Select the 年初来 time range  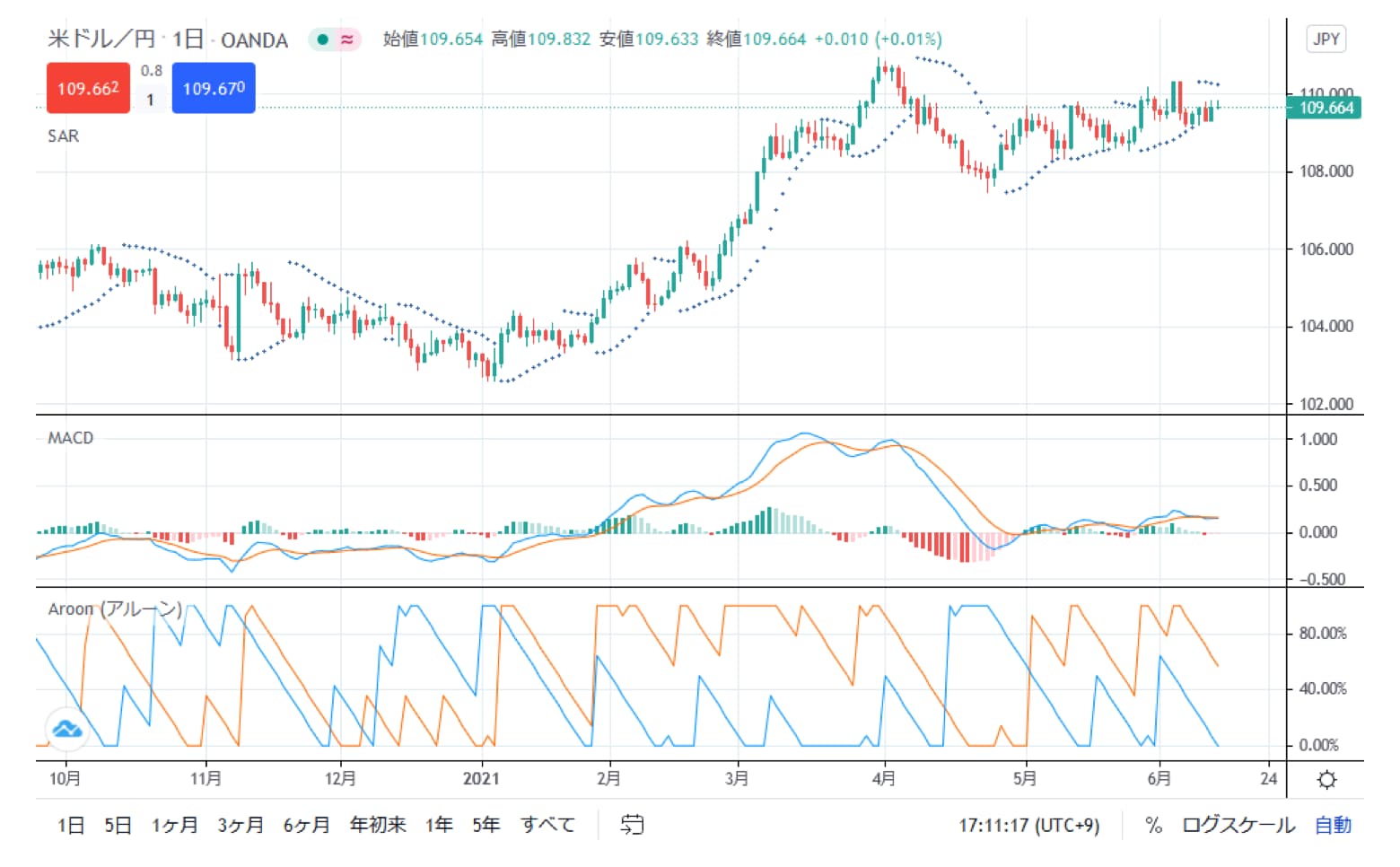(378, 825)
